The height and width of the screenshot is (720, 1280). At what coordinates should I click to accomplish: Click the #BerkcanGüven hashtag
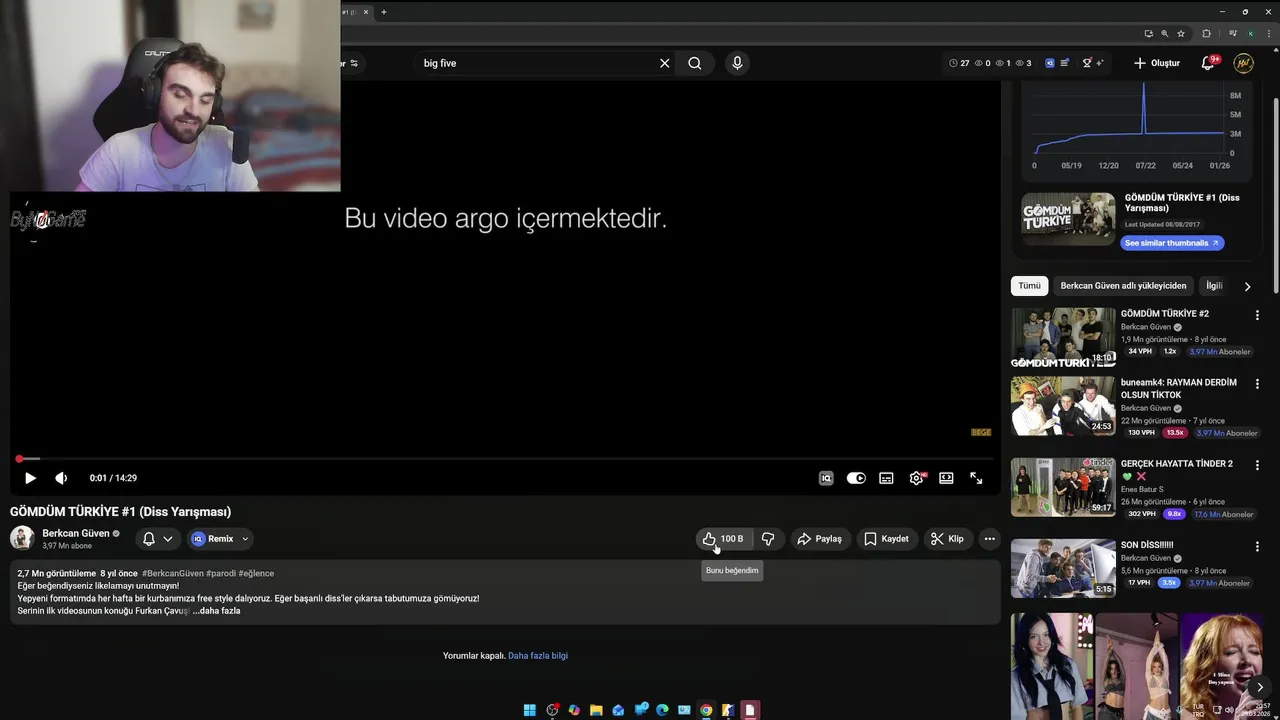click(x=173, y=573)
